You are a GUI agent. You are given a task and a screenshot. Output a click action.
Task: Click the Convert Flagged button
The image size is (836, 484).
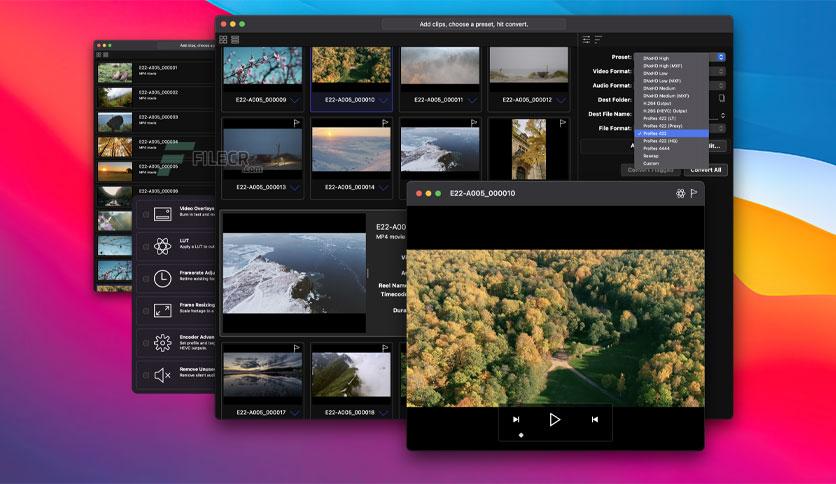[650, 170]
